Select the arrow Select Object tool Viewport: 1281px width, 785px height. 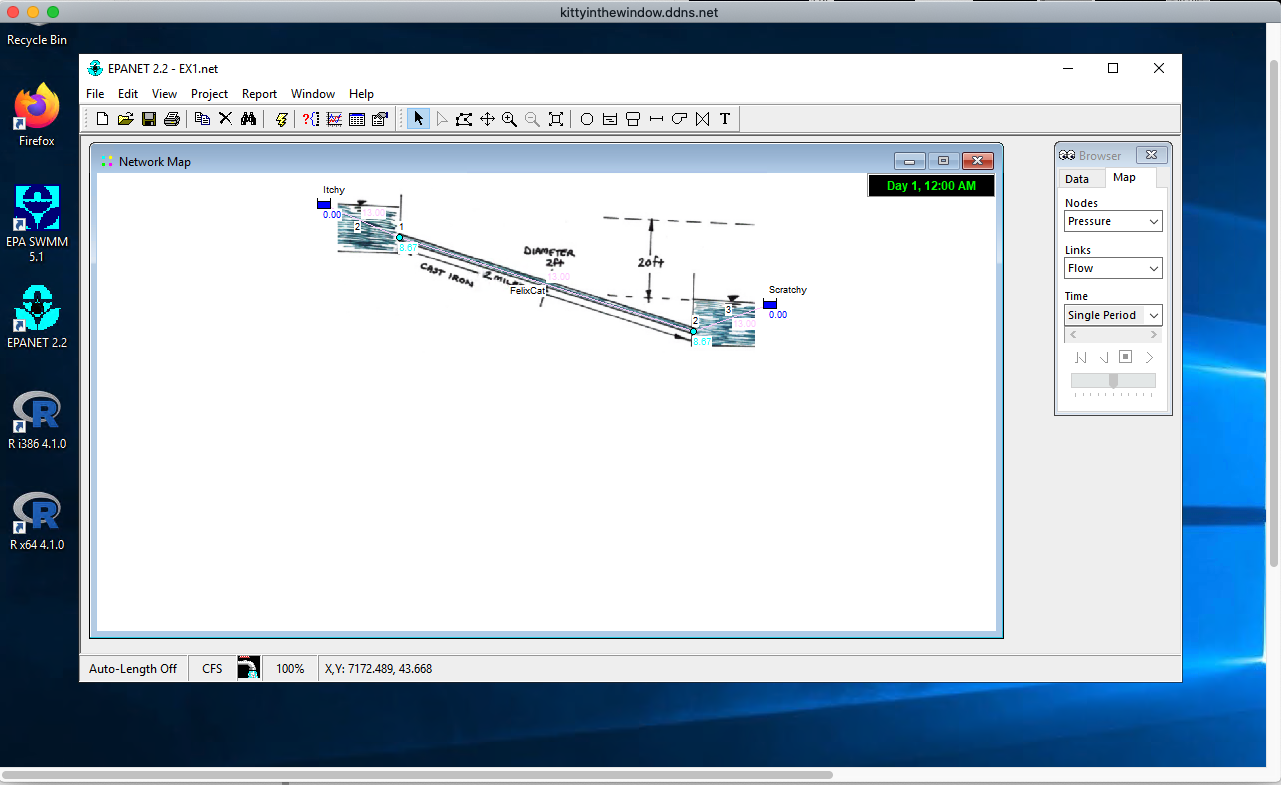point(418,119)
